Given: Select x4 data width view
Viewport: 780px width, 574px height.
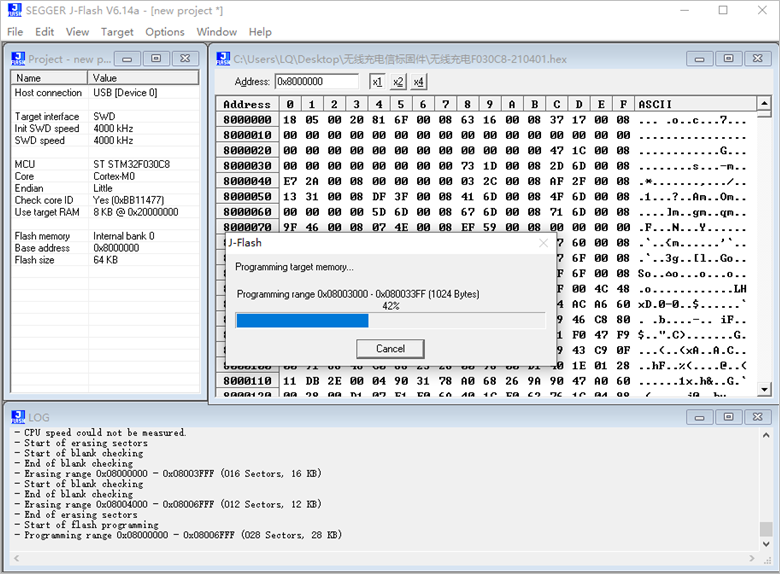Looking at the screenshot, I should pos(419,82).
